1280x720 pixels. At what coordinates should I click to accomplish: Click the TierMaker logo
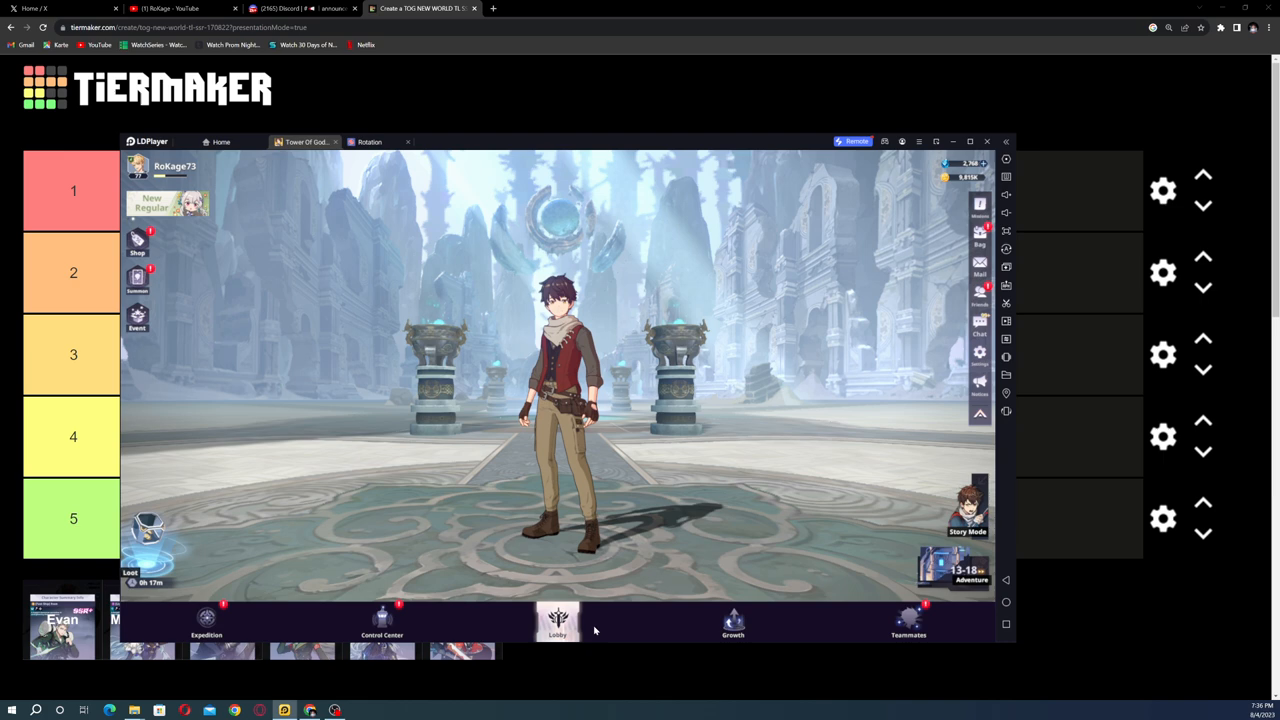coord(147,88)
